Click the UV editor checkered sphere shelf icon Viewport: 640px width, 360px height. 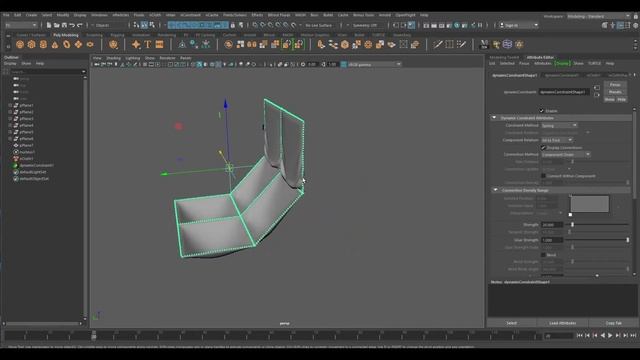pos(507,44)
